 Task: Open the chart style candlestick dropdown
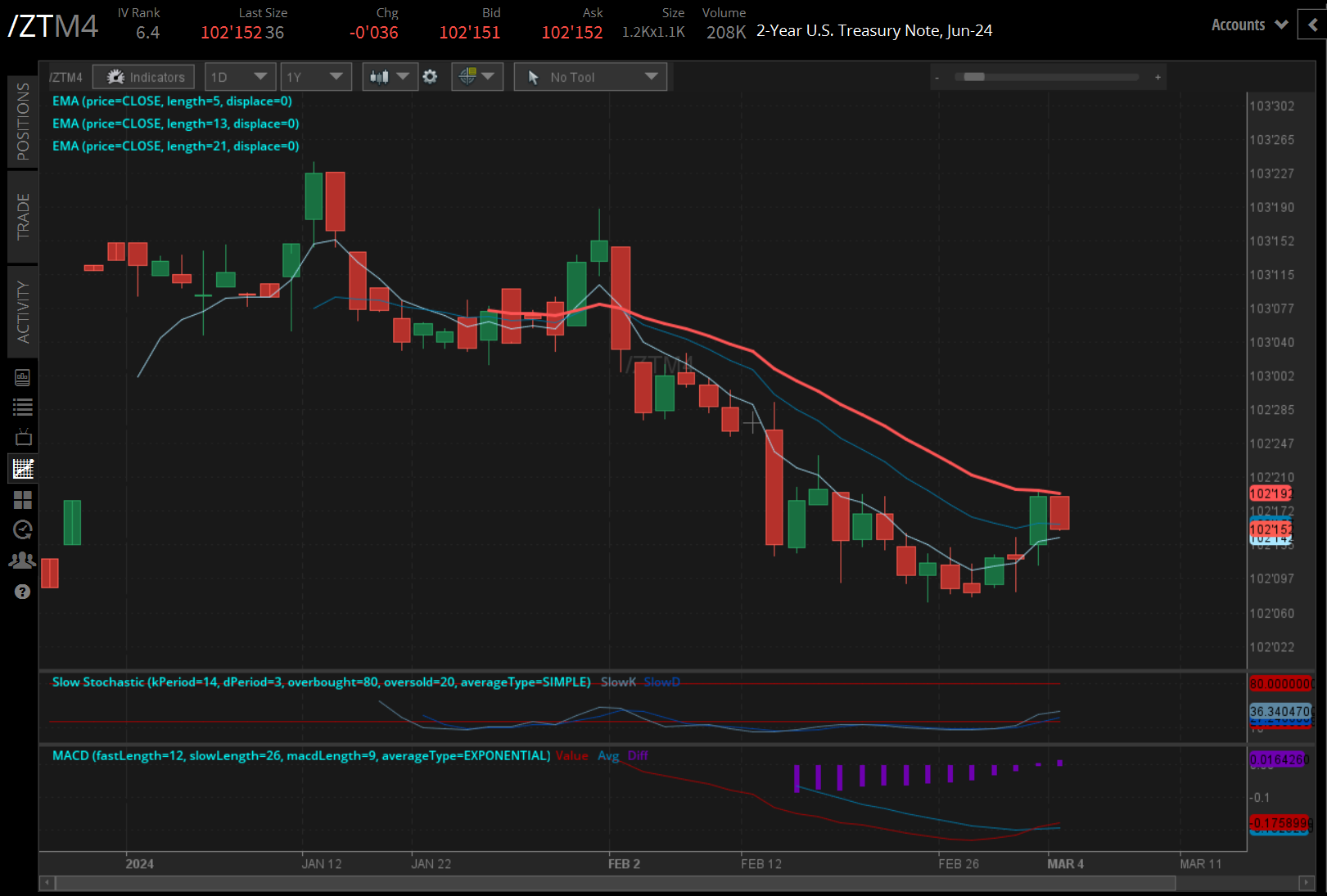(x=390, y=77)
